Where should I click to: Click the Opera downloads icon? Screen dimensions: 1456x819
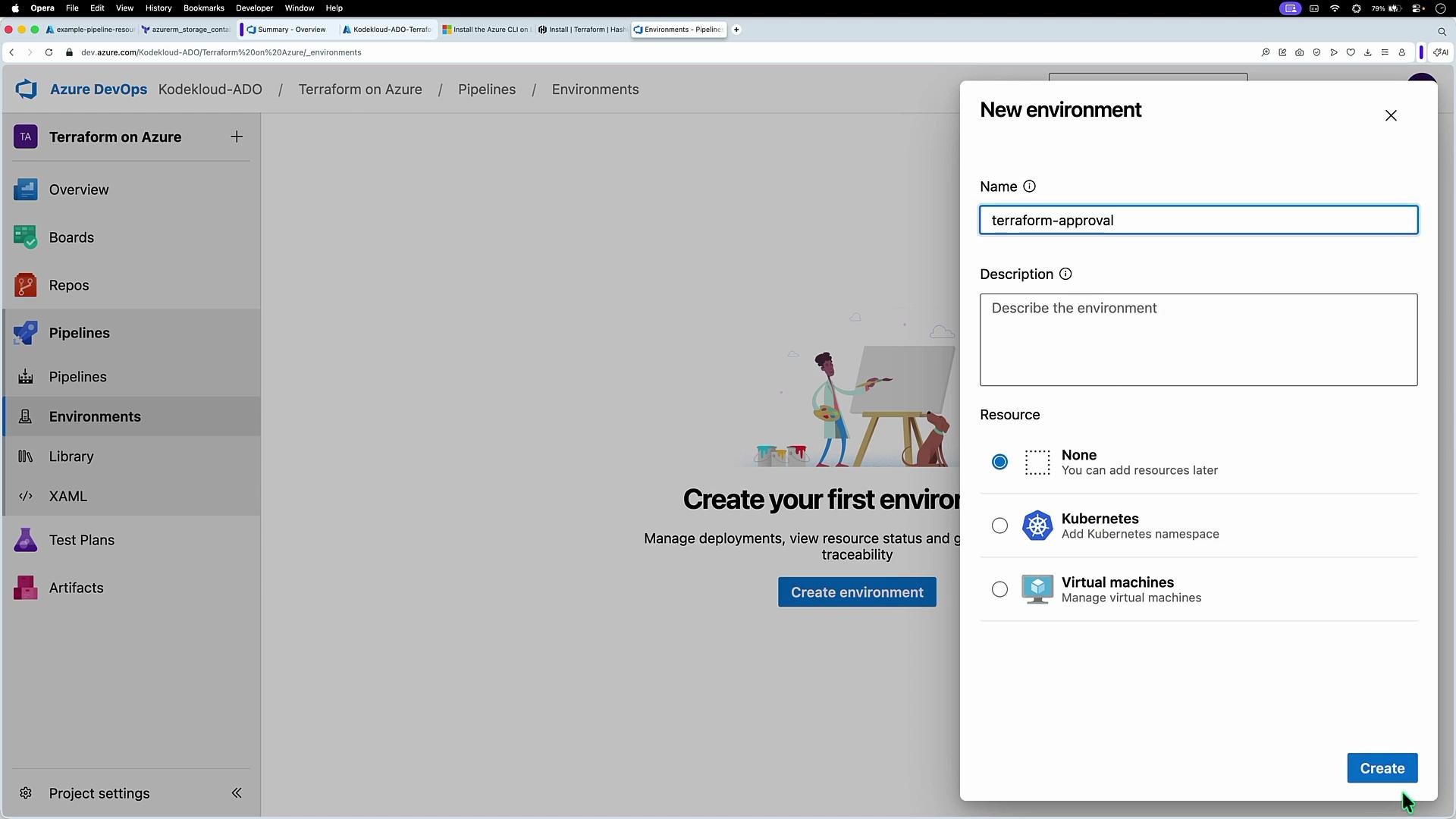[x=1367, y=52]
